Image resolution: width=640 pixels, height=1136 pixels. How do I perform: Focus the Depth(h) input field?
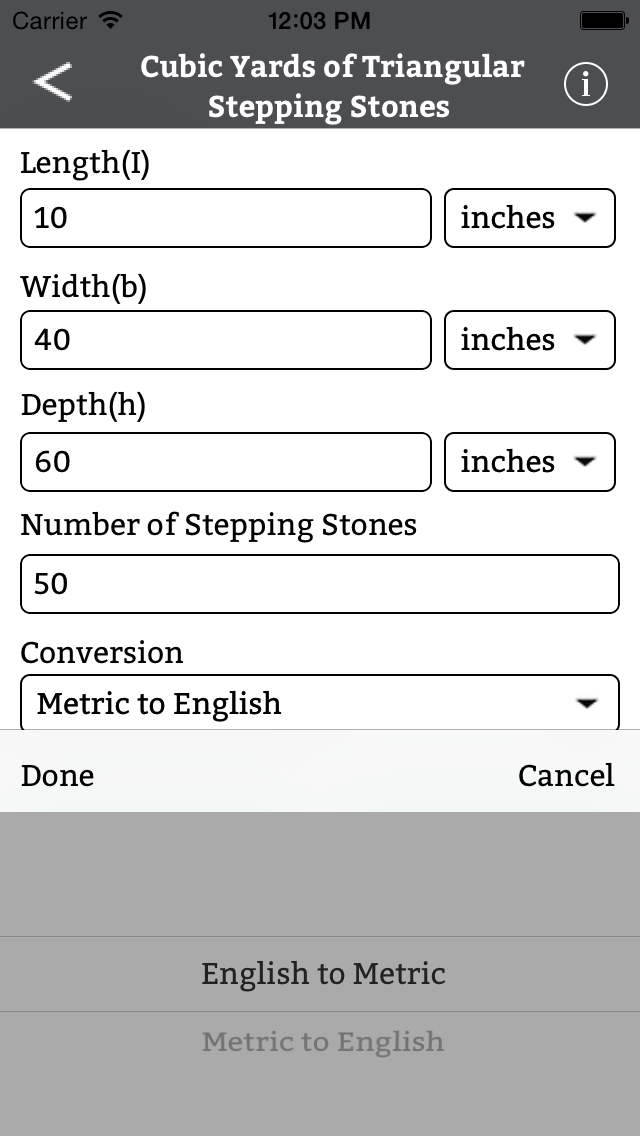point(226,462)
